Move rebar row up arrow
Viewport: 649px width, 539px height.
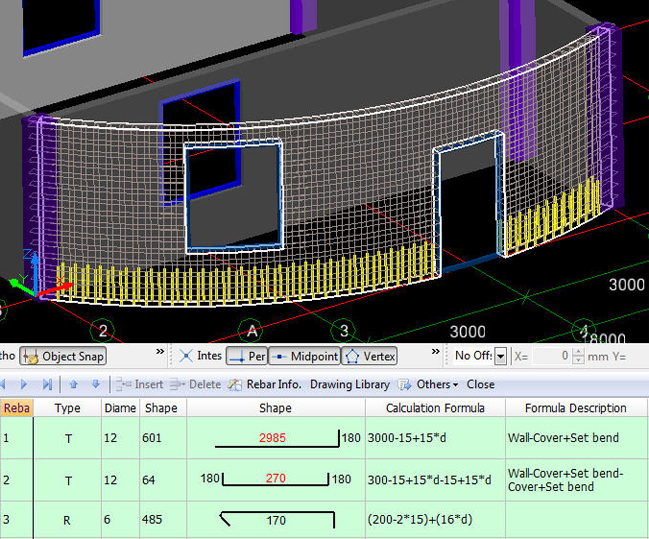pos(74,384)
